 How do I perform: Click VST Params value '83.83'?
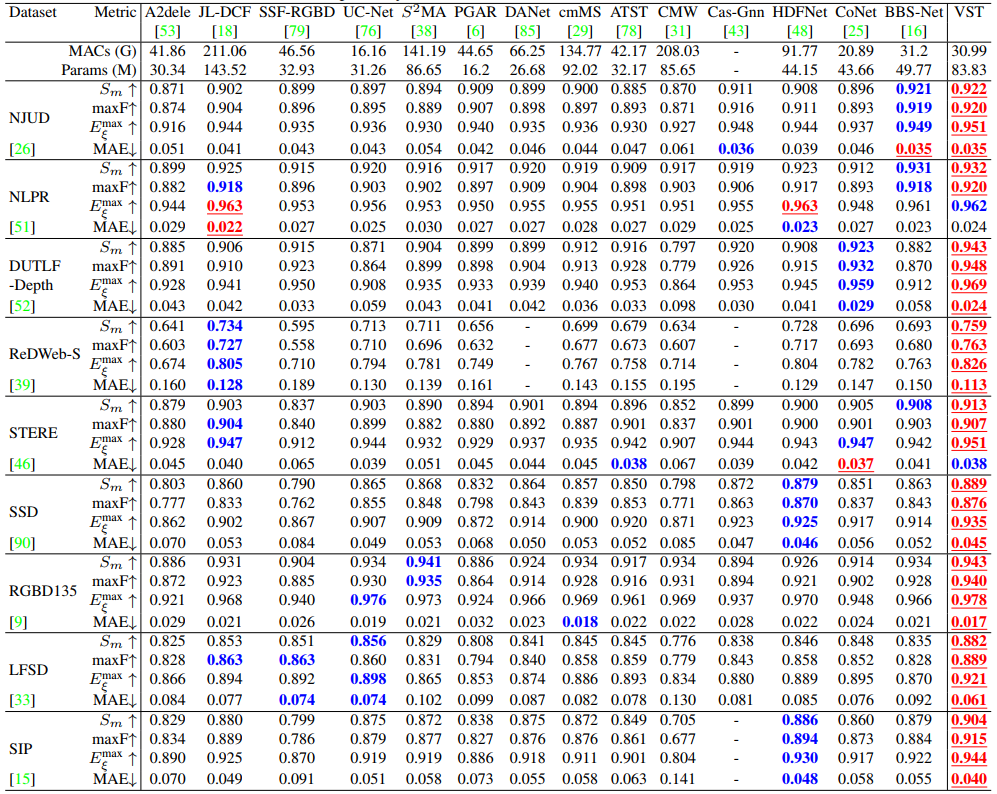[x=969, y=70]
